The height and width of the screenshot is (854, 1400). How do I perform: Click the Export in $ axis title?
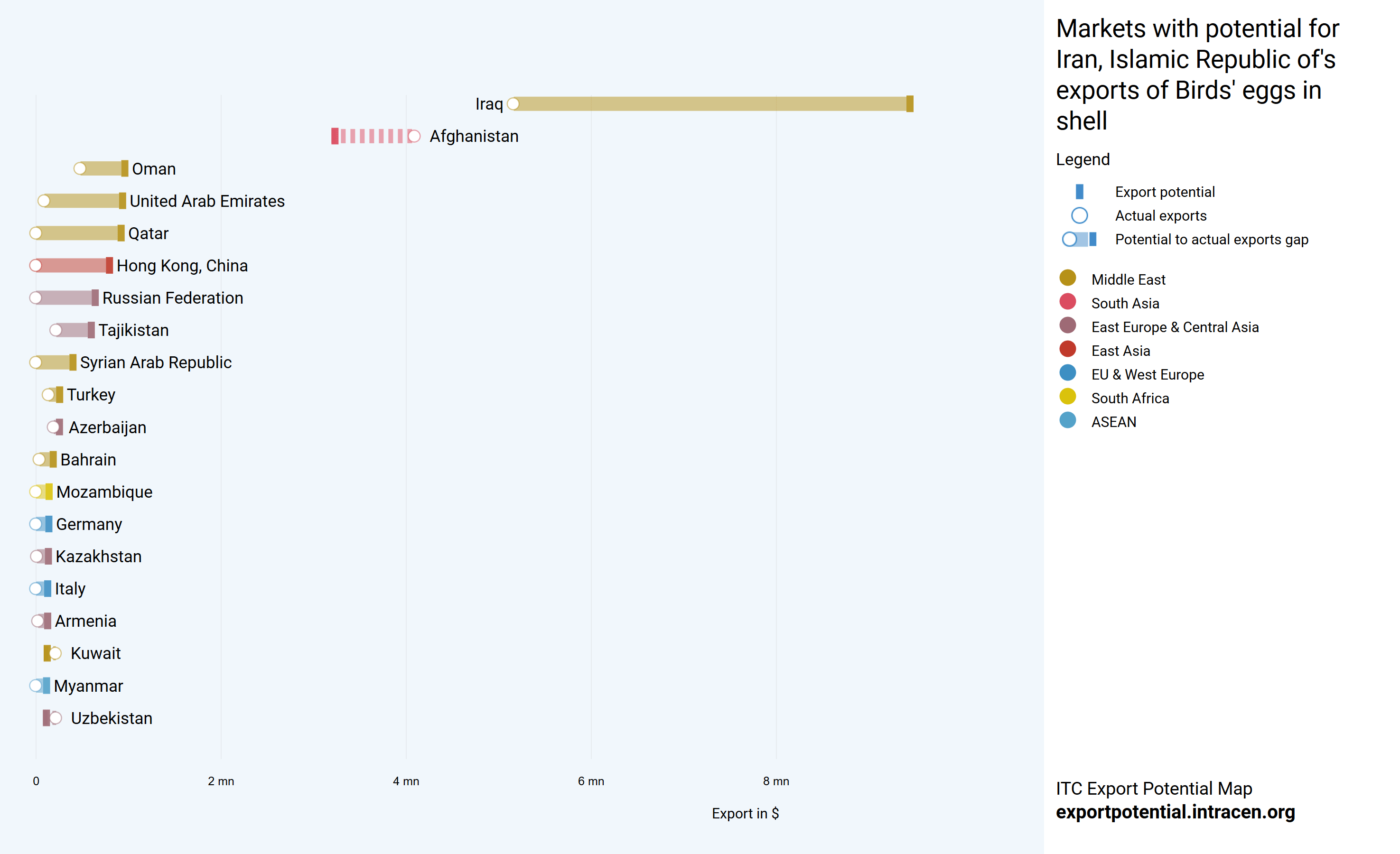coord(745,814)
